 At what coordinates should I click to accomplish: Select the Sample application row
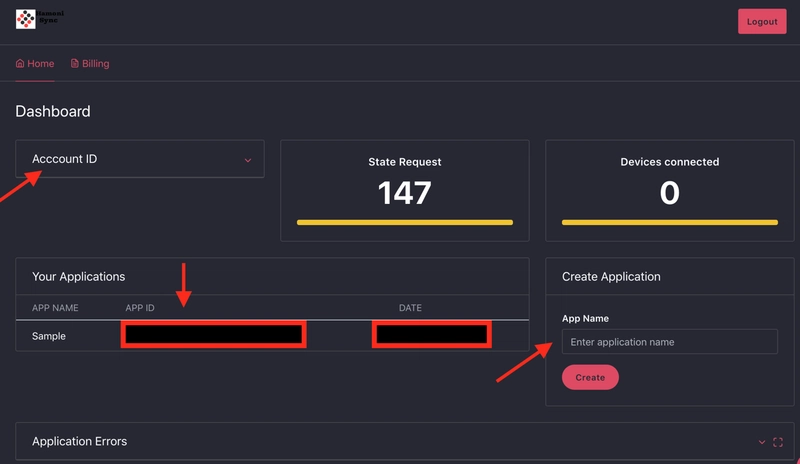pos(49,336)
